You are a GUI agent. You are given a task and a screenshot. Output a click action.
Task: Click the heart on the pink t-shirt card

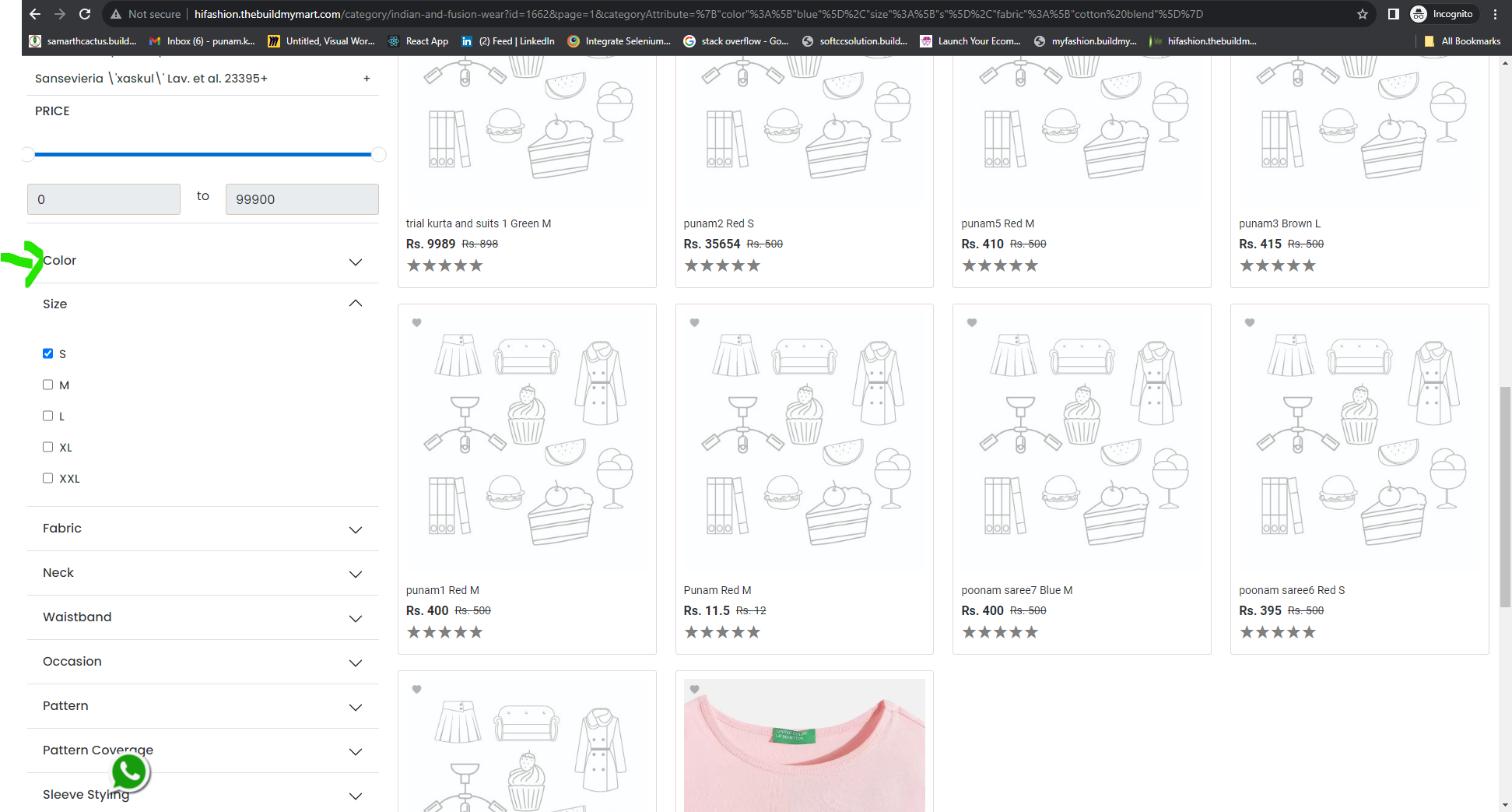695,689
